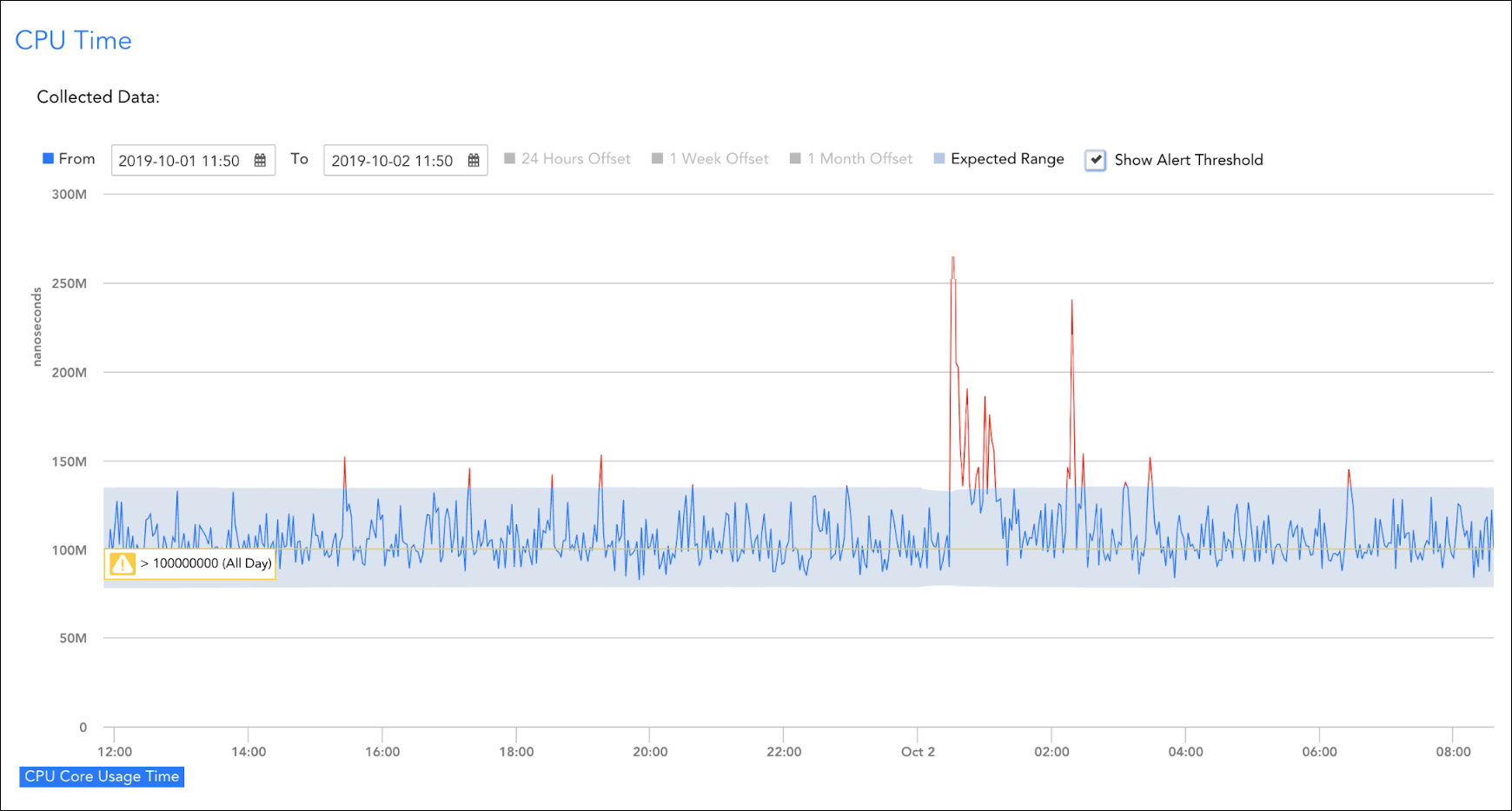The width and height of the screenshot is (1512, 811).
Task: Click the 1 Week Offset label text
Action: pos(718,158)
